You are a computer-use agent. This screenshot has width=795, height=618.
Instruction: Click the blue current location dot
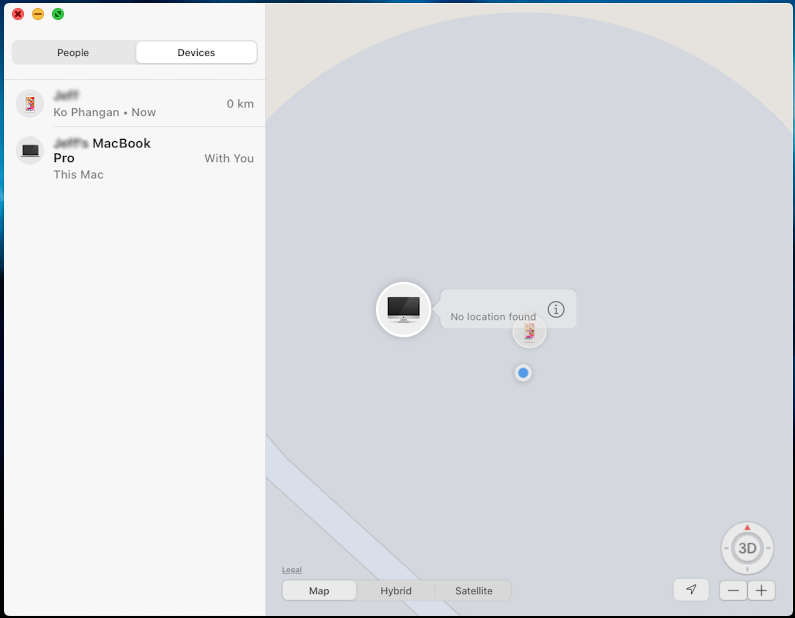(x=522, y=373)
